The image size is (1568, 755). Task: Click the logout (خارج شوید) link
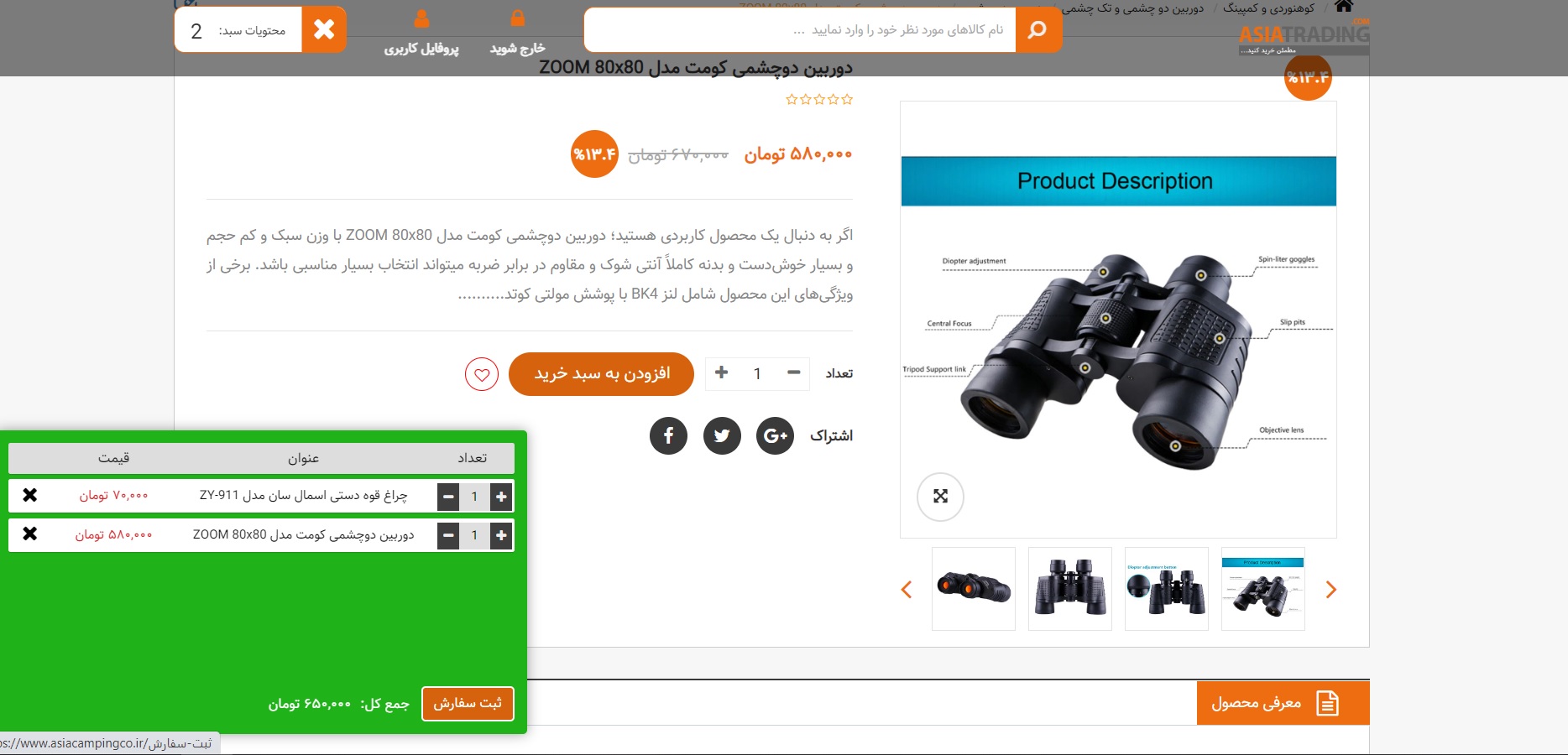(x=518, y=33)
